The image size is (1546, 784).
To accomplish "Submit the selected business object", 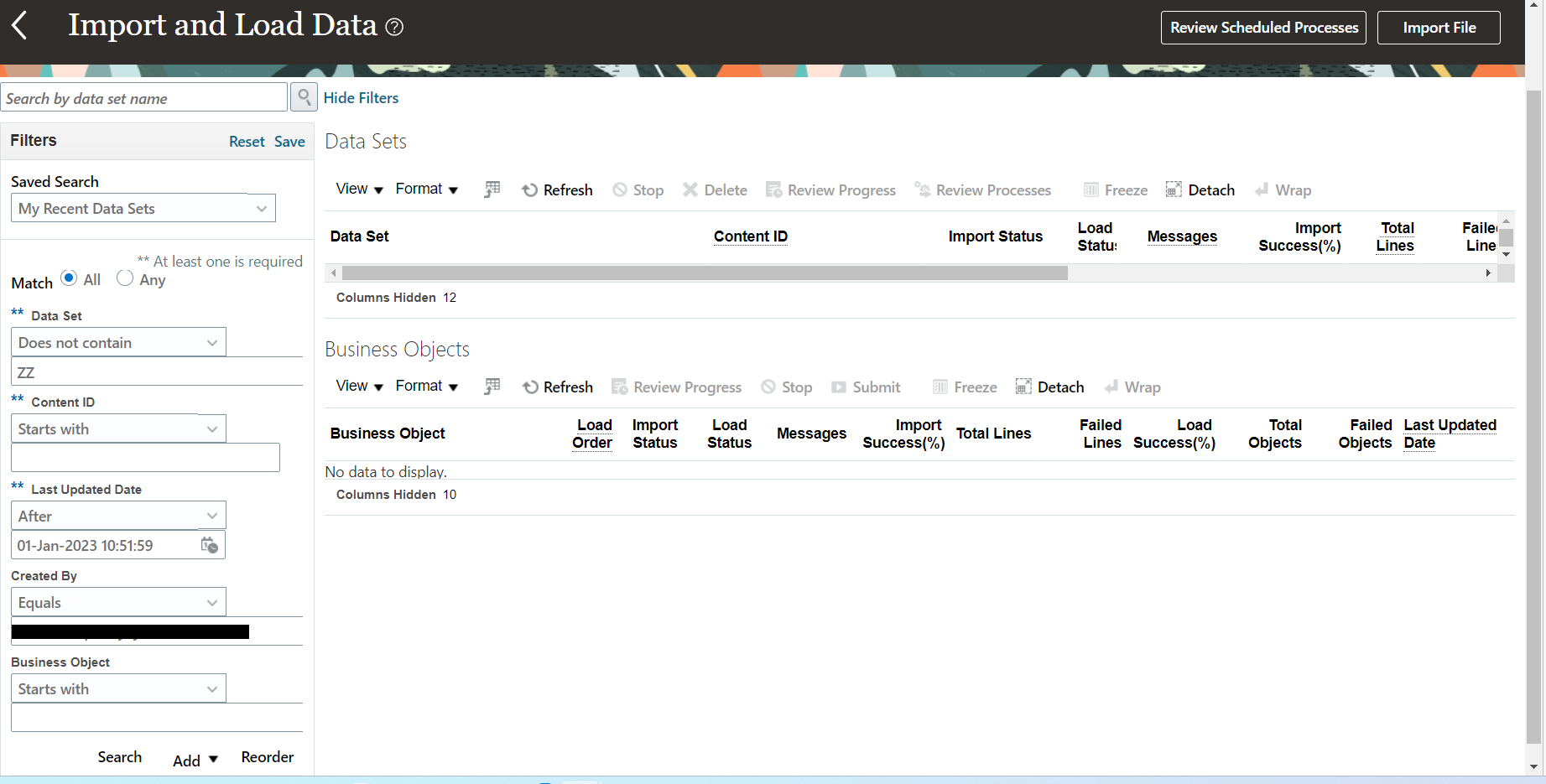I will coord(866,387).
